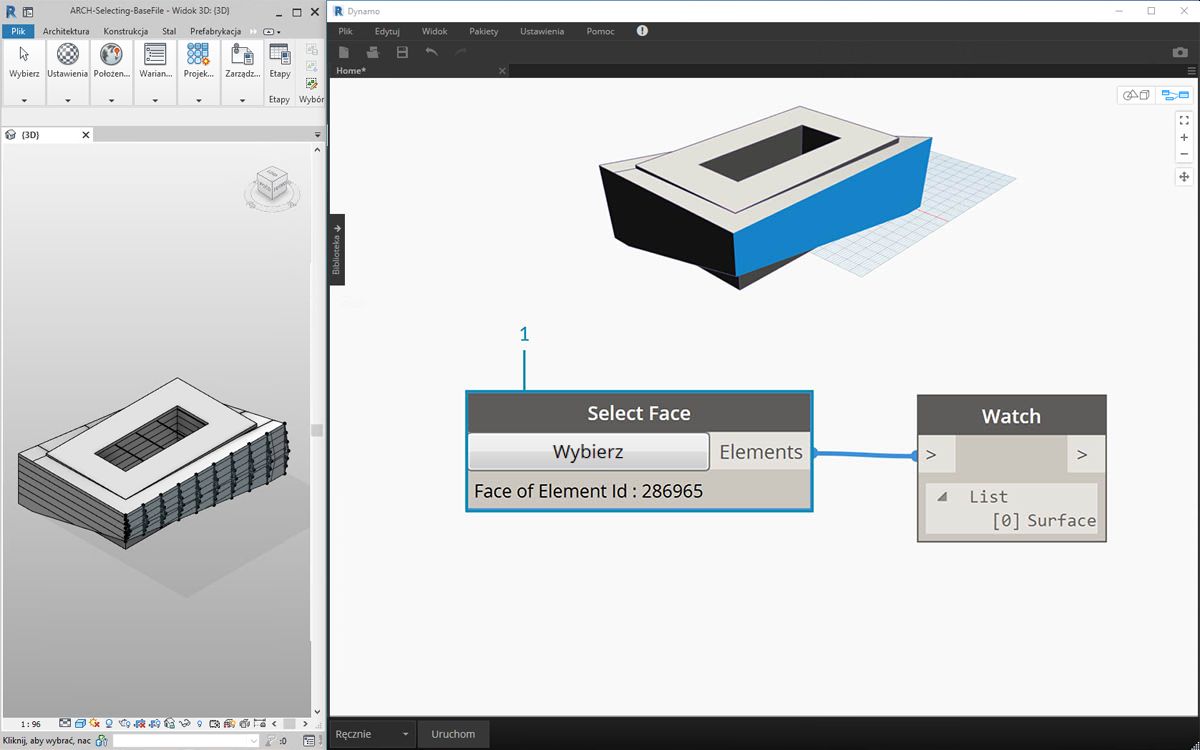This screenshot has width=1200, height=750.
Task: Toggle the temporary hide/isolate glasses icon in Revit
Action: coord(185,723)
